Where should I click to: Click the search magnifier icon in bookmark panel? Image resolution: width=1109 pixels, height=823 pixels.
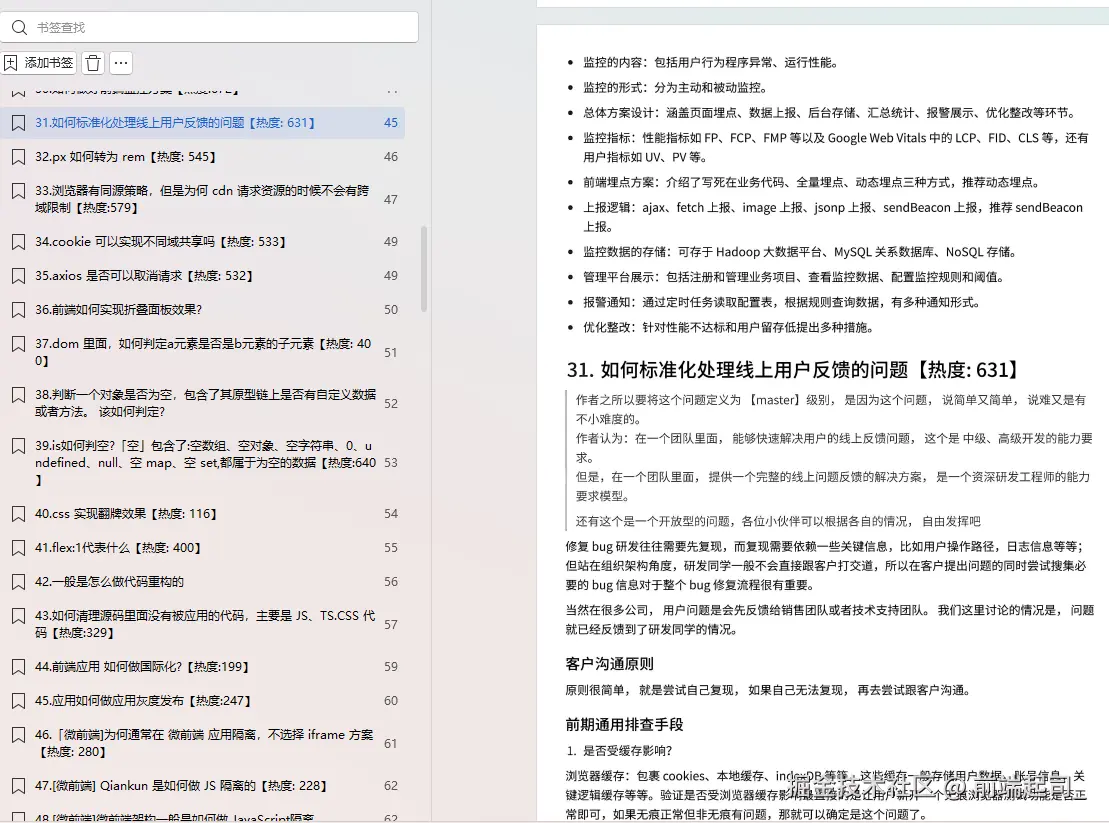[x=21, y=28]
